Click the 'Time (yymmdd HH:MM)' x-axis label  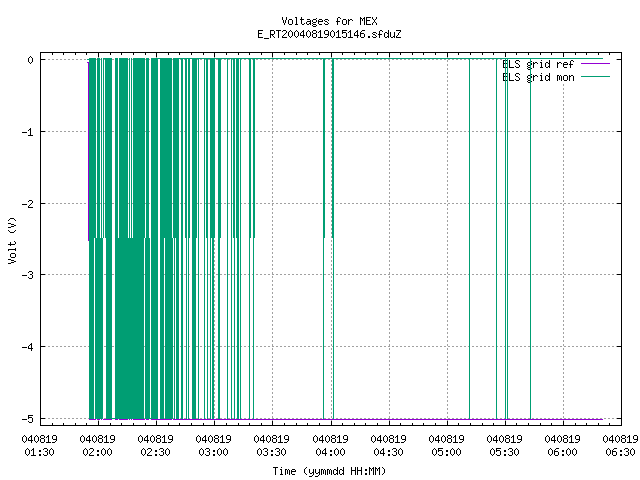329,471
